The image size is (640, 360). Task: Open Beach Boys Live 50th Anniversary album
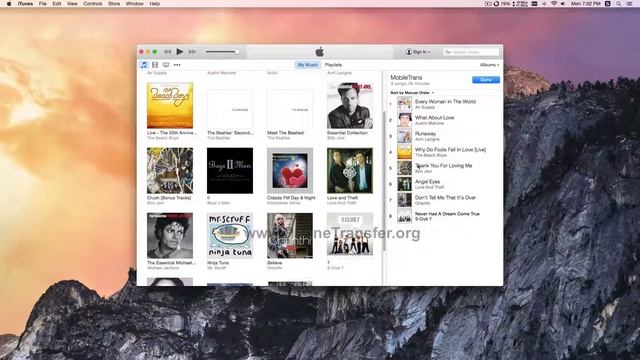[170, 105]
